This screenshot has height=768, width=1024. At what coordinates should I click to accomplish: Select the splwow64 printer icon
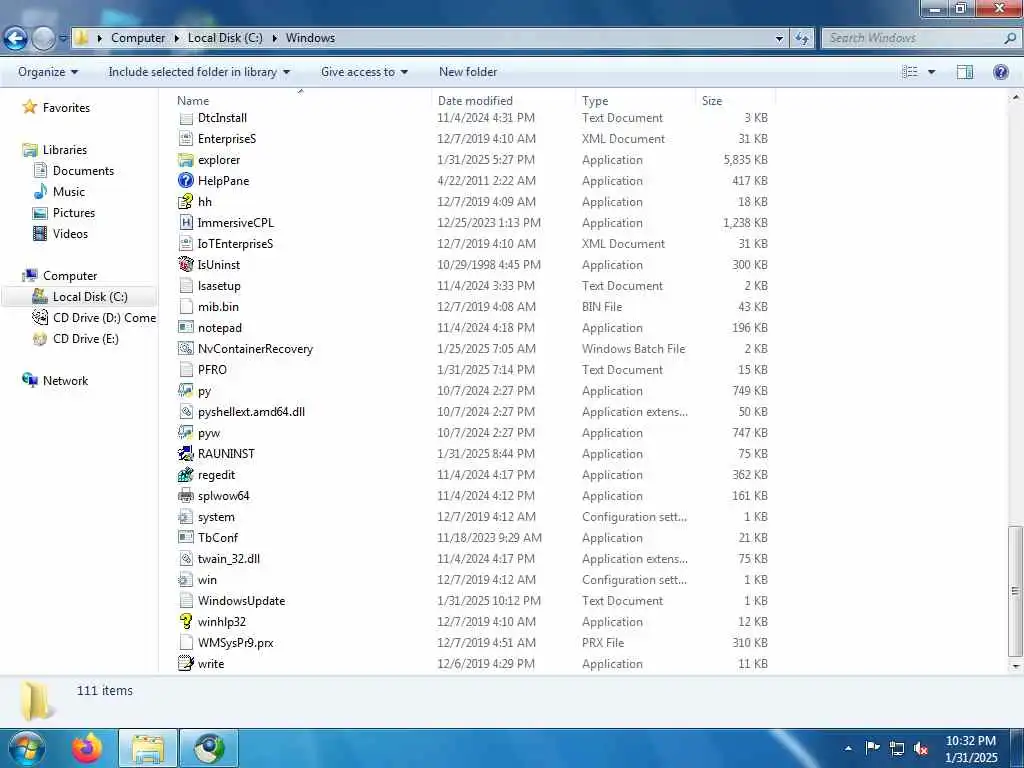pos(186,496)
